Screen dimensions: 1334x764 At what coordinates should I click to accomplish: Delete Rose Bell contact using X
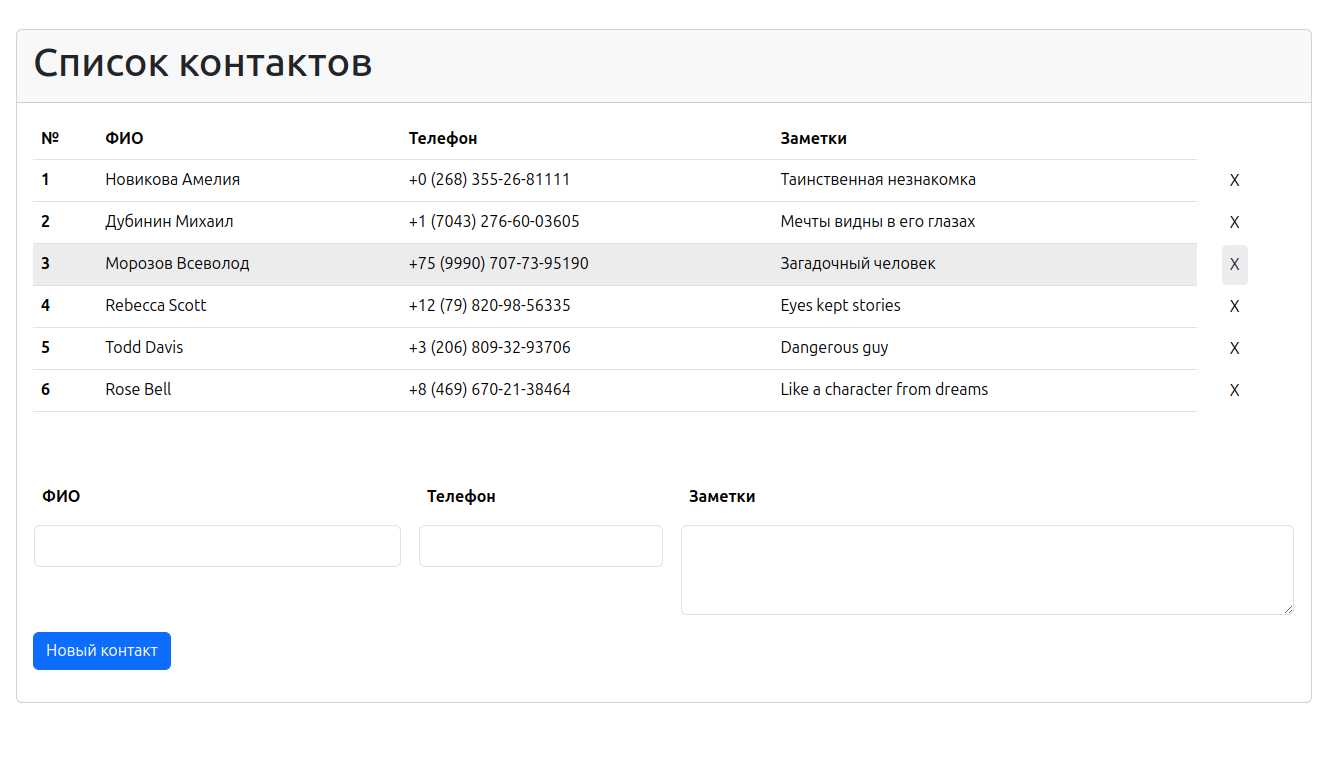point(1234,391)
